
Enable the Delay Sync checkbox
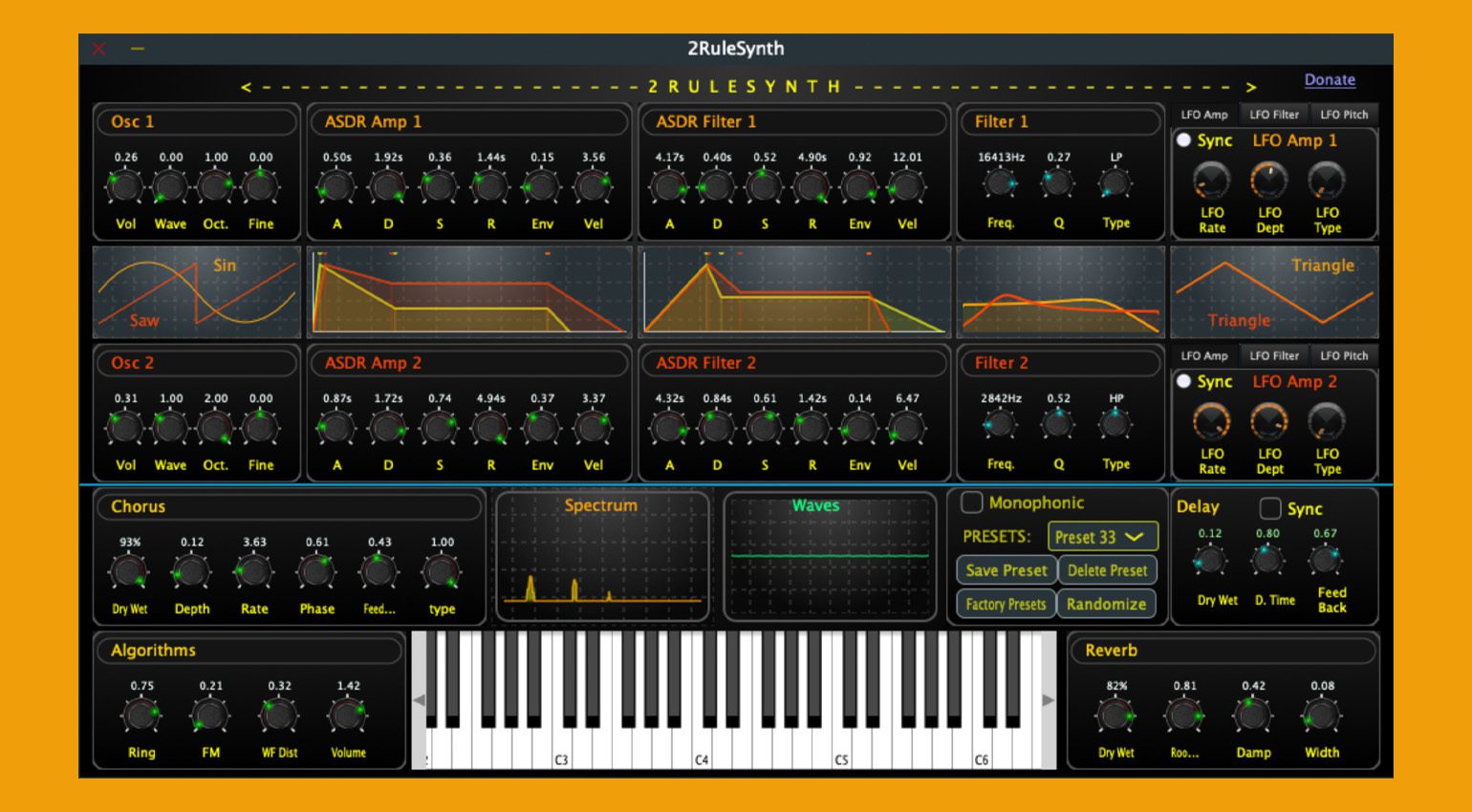[x=1270, y=507]
